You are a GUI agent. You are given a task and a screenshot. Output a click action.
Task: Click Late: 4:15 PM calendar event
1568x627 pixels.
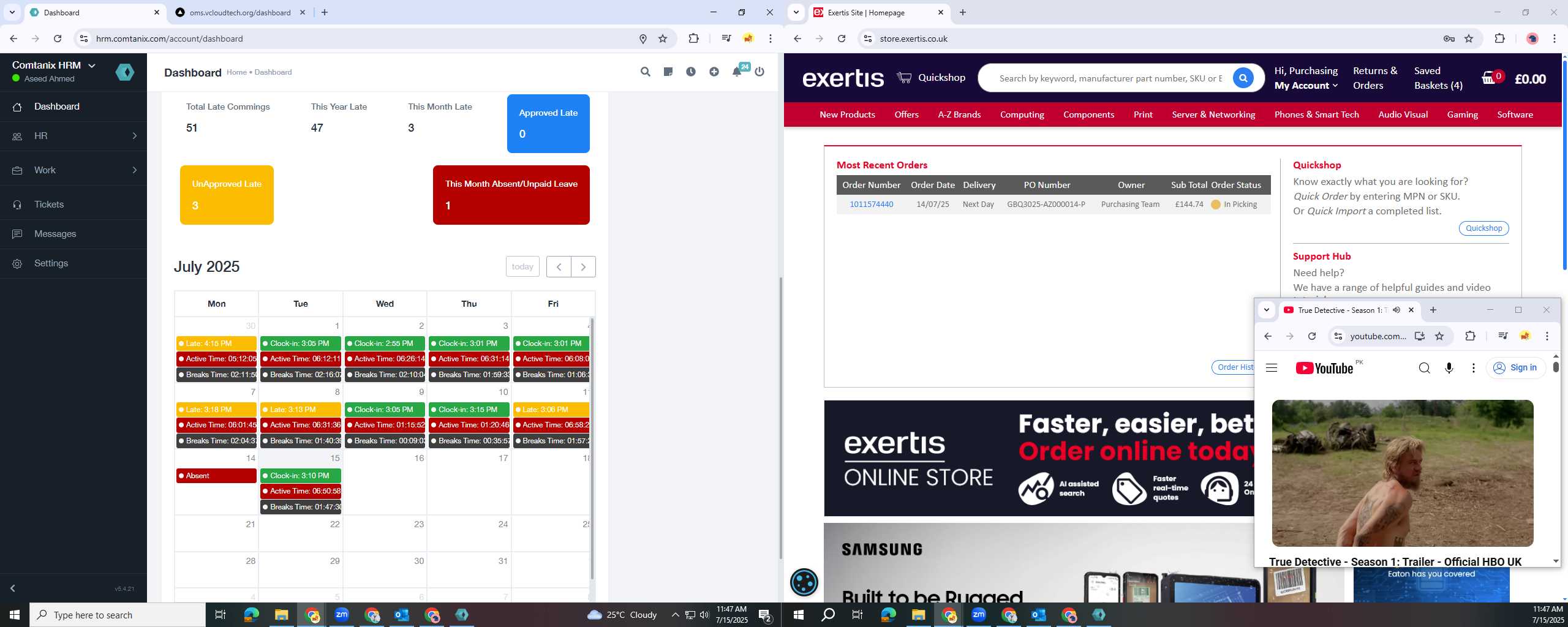point(216,344)
